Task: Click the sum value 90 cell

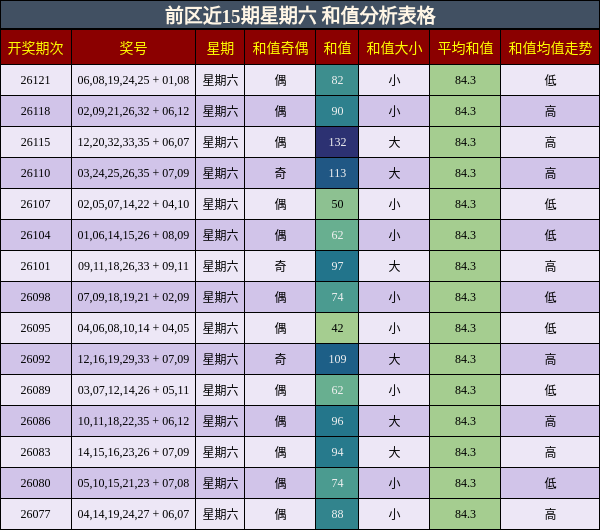Action: [x=337, y=111]
